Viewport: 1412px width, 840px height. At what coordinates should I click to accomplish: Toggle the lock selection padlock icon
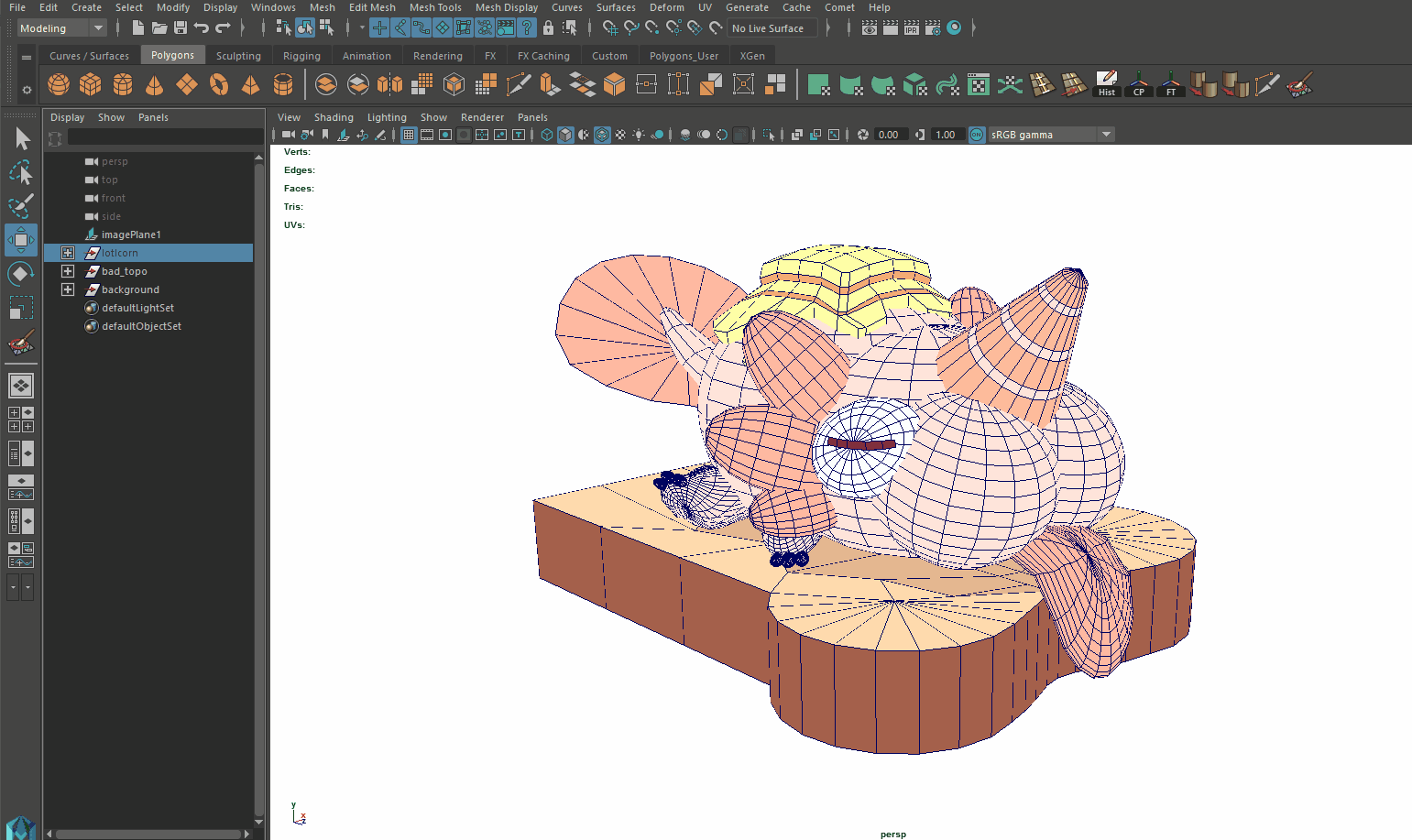(x=548, y=28)
